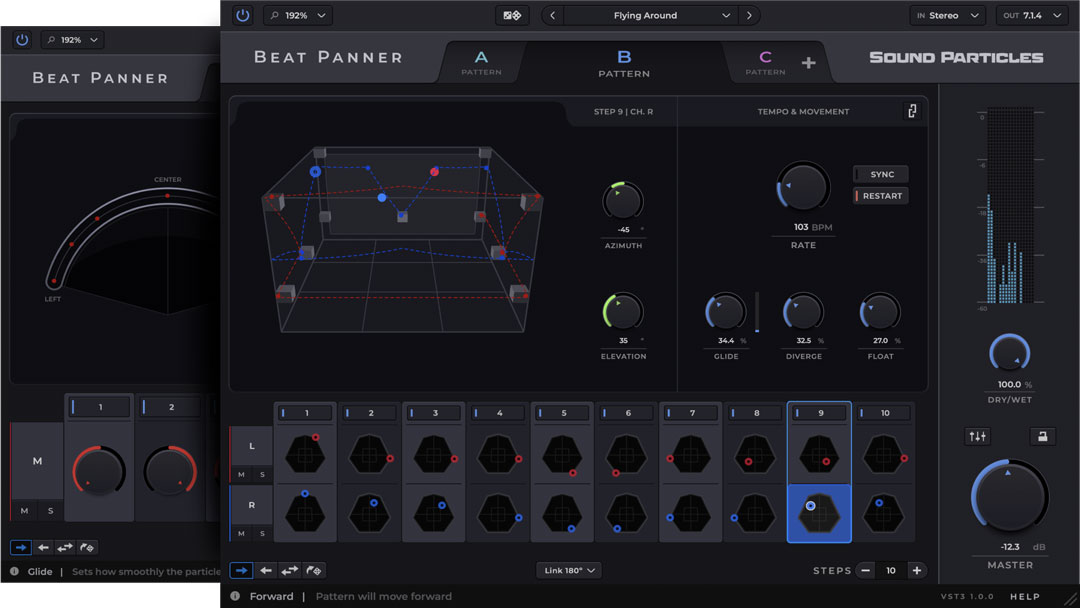Select the ping-pong direction icon in front window
Screen dimensions: 1080x608
coord(290,570)
